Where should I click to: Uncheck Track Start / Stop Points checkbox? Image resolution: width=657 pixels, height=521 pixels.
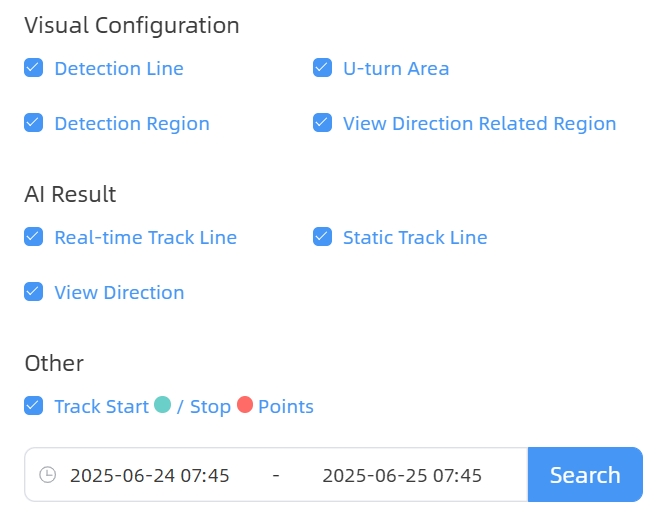(33, 406)
